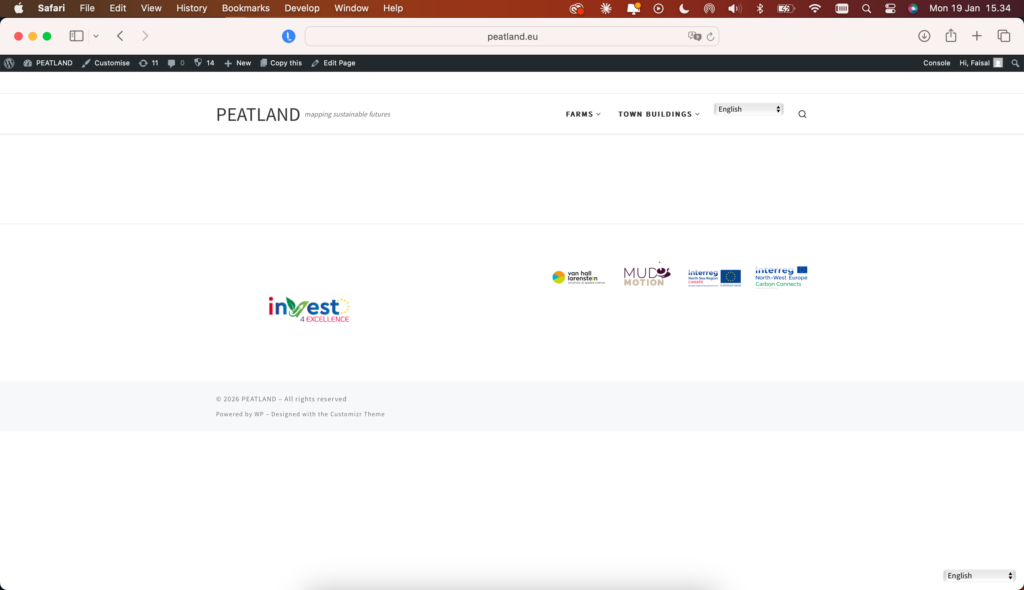Screen dimensions: 1024x590
Task: Click the peatland.eu address field
Action: point(512,36)
